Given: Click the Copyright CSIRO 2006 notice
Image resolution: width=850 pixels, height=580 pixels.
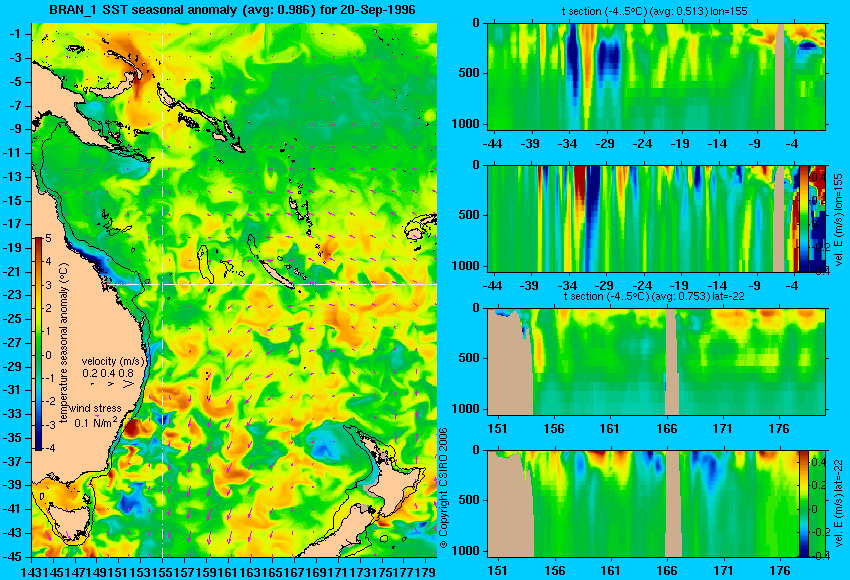Looking at the screenshot, I should click(x=443, y=487).
